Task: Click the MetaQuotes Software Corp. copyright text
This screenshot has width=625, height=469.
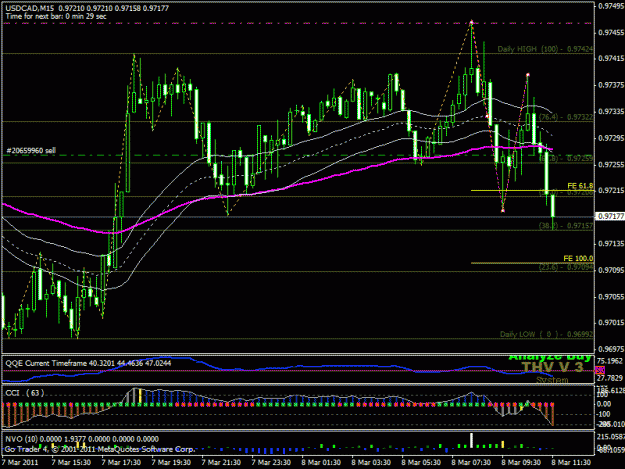Action: (100, 449)
